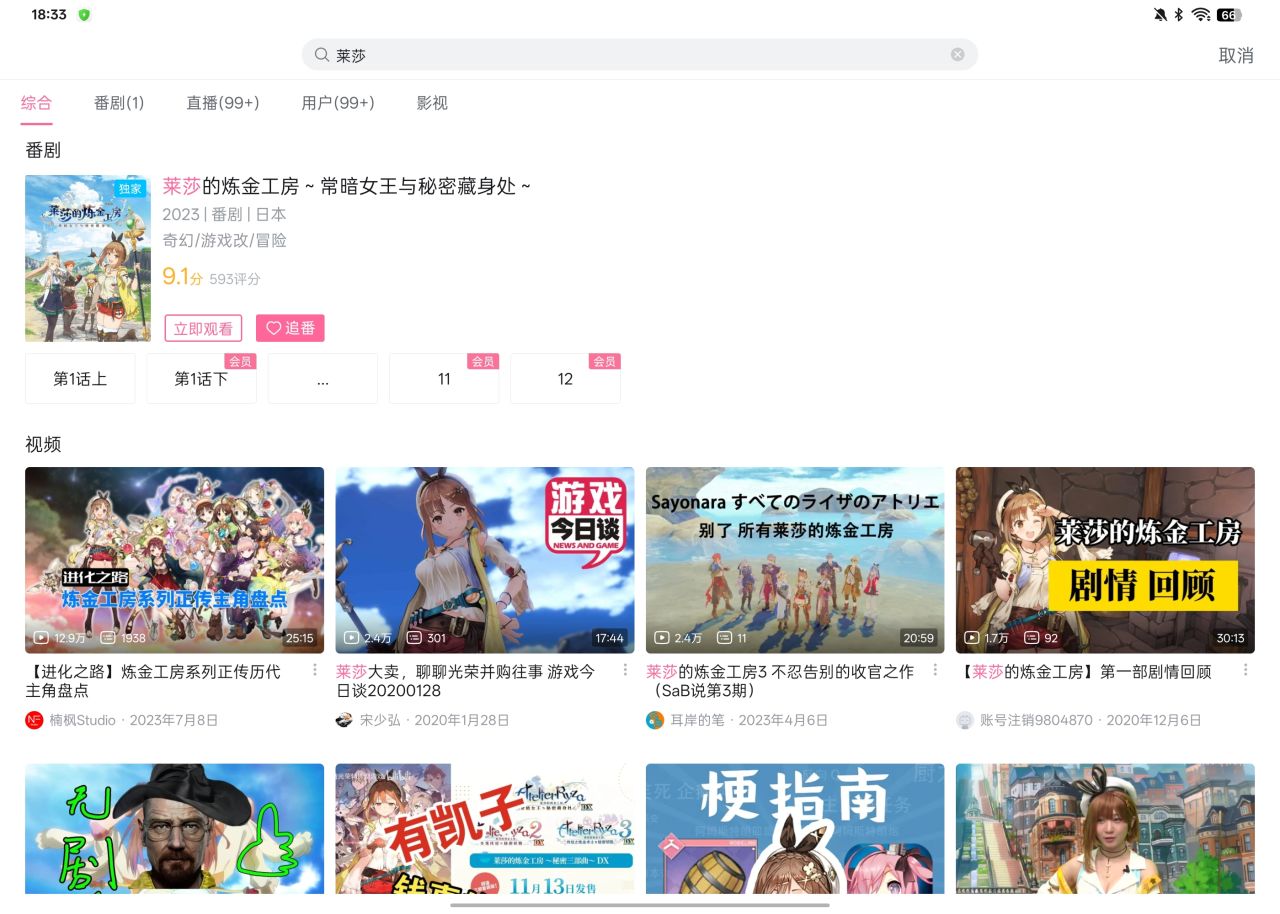This screenshot has width=1280, height=914.
Task: Switch to the 直播(99+) tab
Action: click(223, 103)
